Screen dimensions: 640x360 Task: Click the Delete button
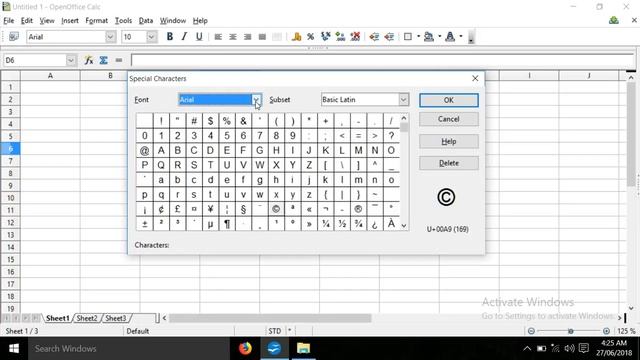449,163
